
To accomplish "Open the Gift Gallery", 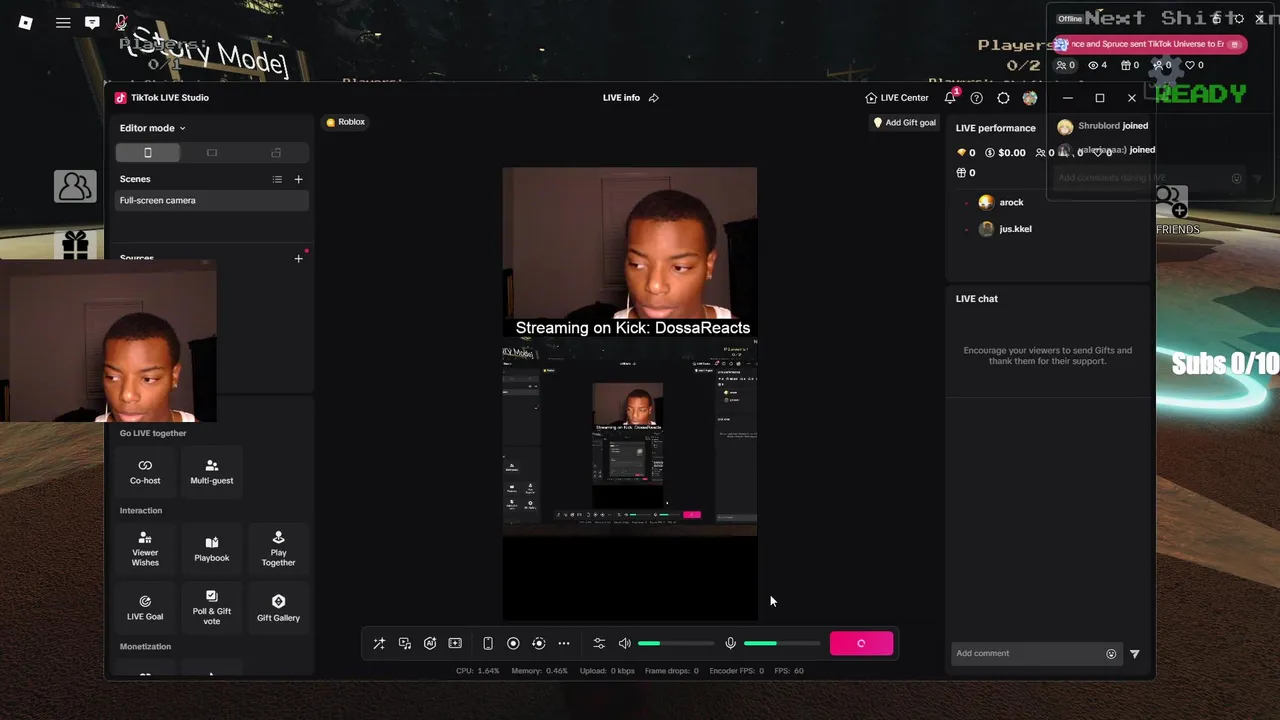I will 278,608.
